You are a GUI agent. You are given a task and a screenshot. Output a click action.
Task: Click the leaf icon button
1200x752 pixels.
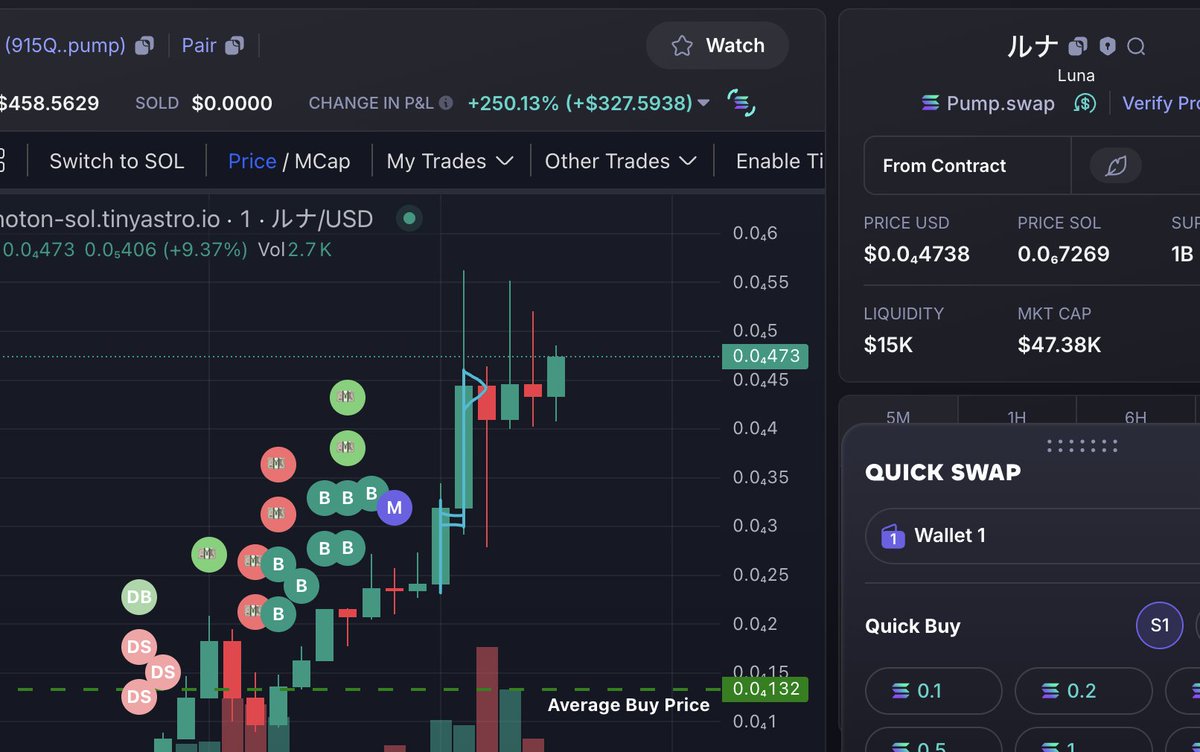click(1116, 166)
